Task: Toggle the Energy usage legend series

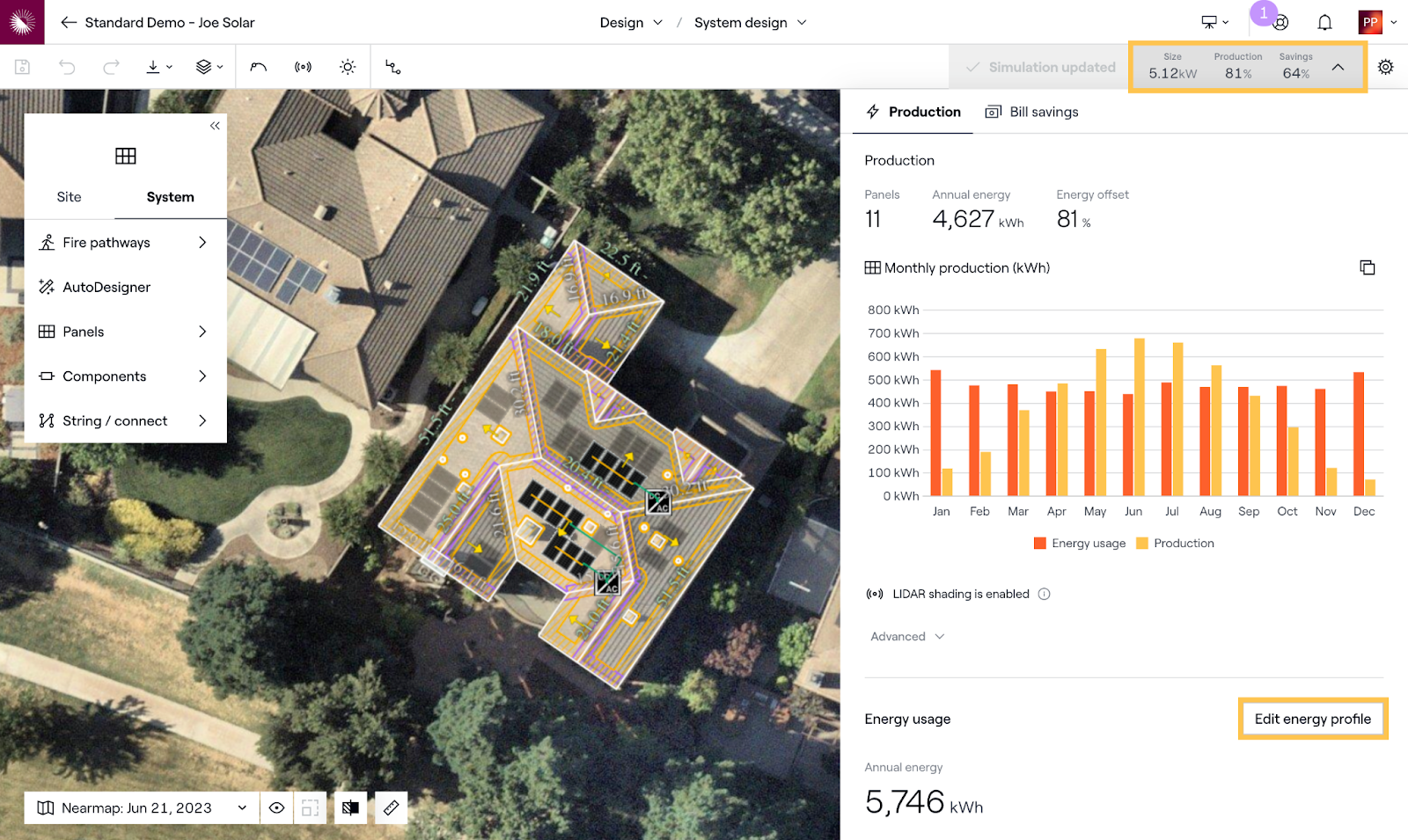Action: (x=1080, y=544)
